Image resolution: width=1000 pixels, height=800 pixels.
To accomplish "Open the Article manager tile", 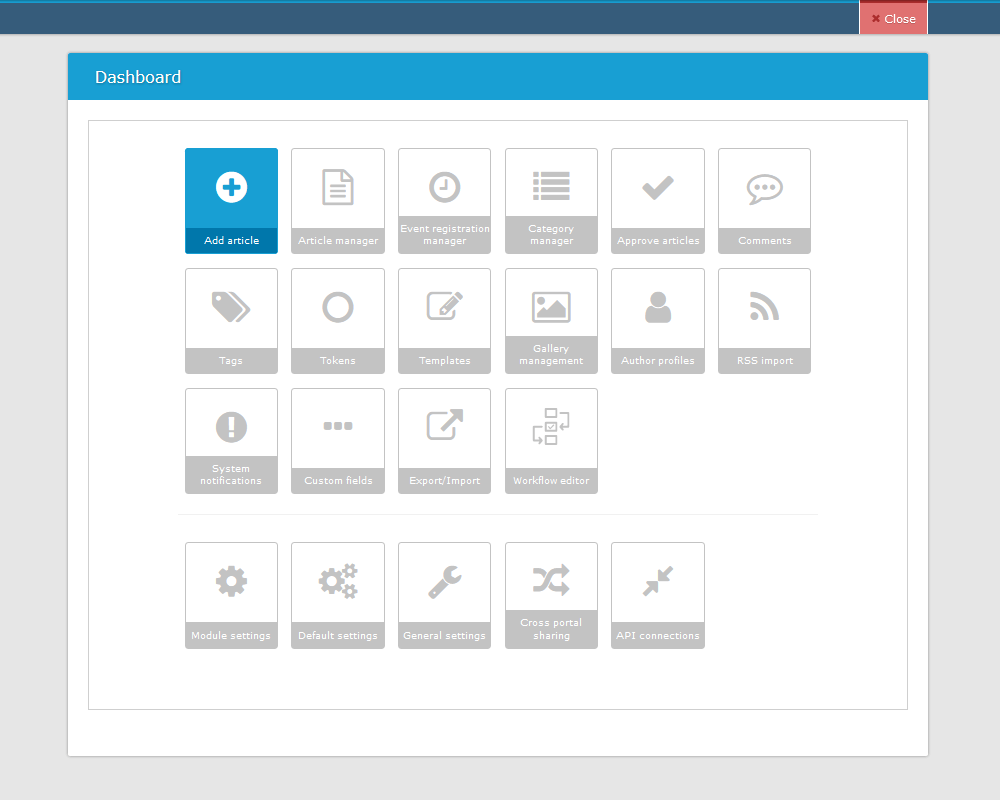I will [x=338, y=200].
